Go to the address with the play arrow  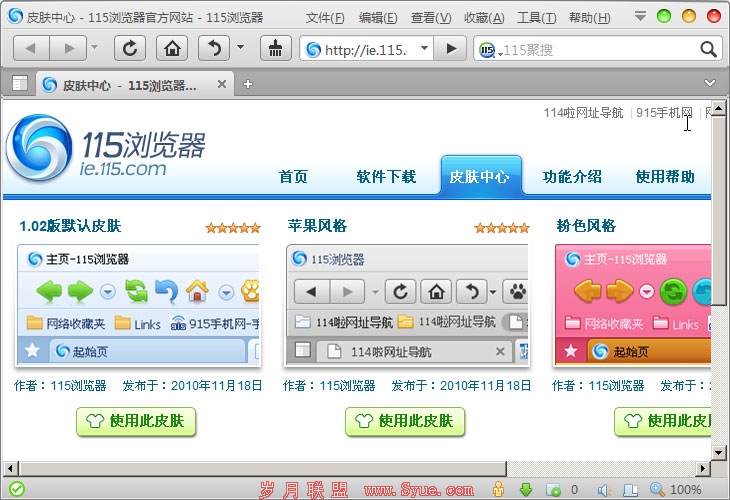(451, 48)
